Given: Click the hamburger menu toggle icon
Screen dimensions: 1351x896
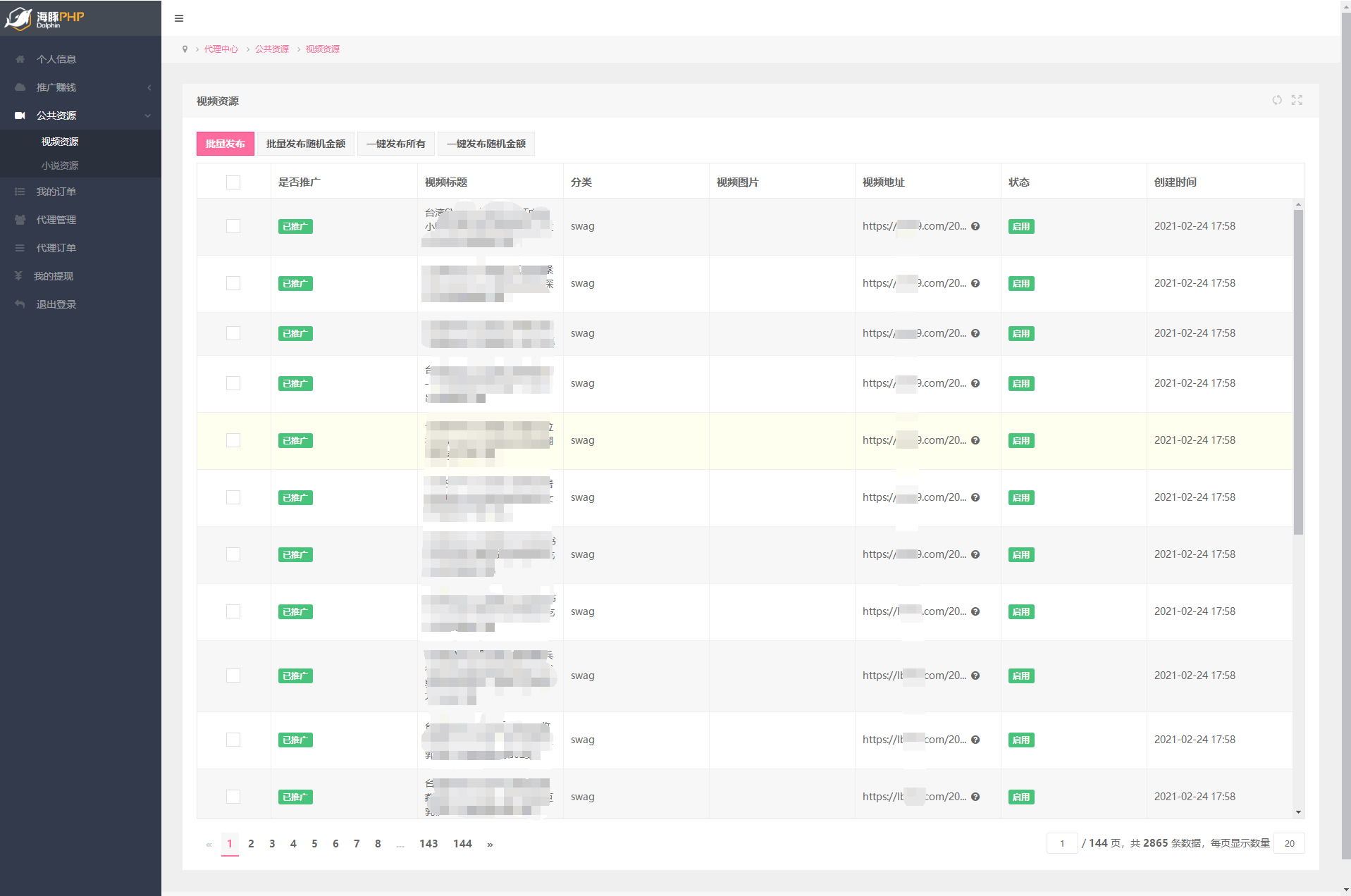Looking at the screenshot, I should (179, 18).
